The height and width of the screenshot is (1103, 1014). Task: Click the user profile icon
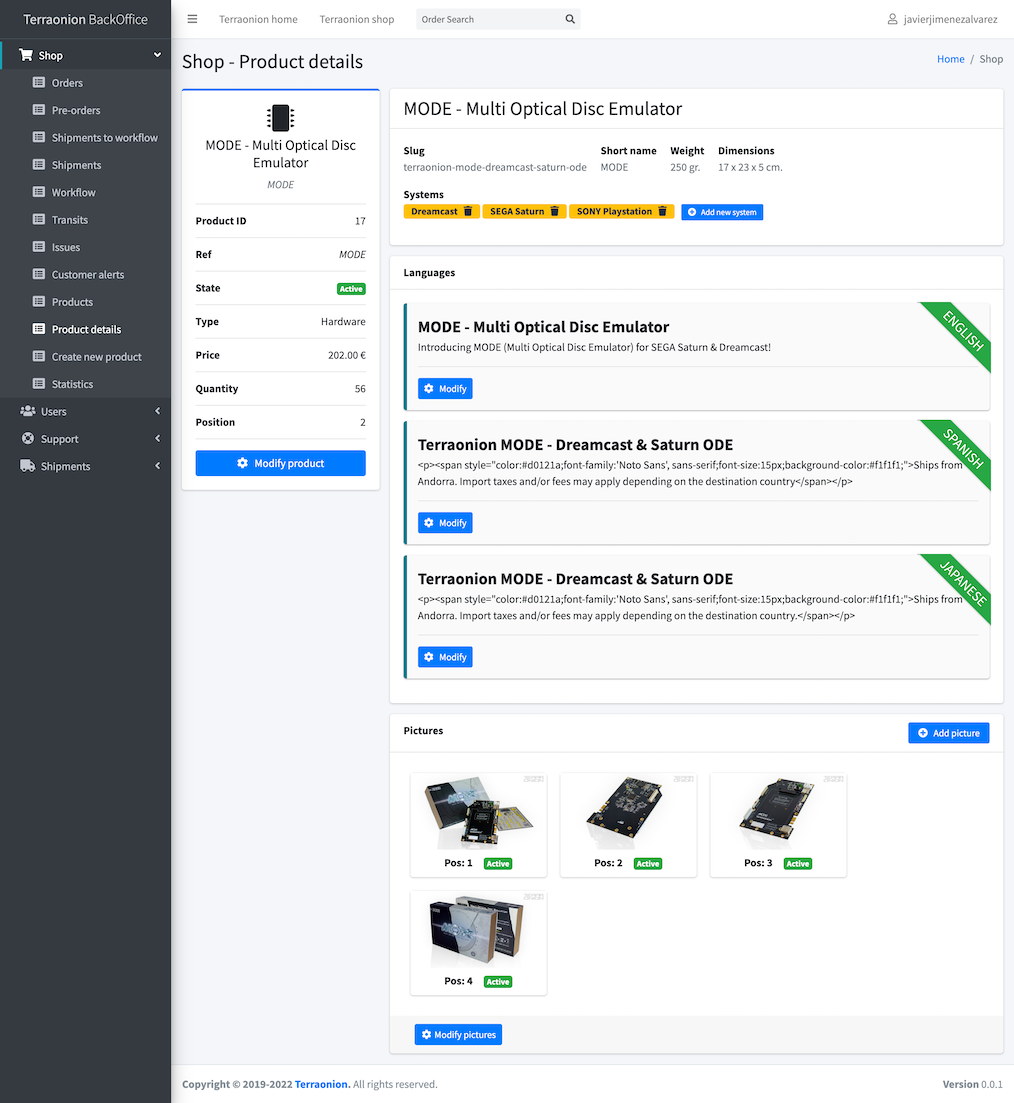[892, 19]
